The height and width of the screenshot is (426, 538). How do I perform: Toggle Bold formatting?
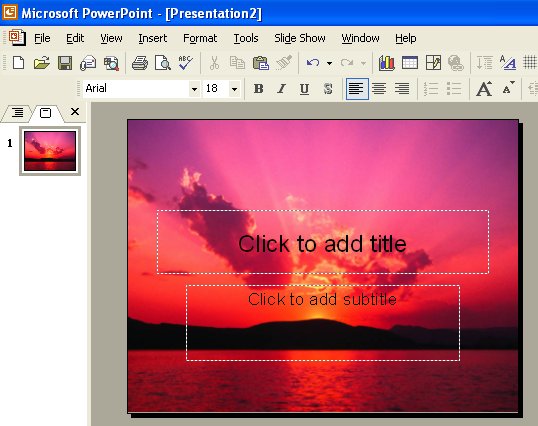pyautogui.click(x=258, y=89)
